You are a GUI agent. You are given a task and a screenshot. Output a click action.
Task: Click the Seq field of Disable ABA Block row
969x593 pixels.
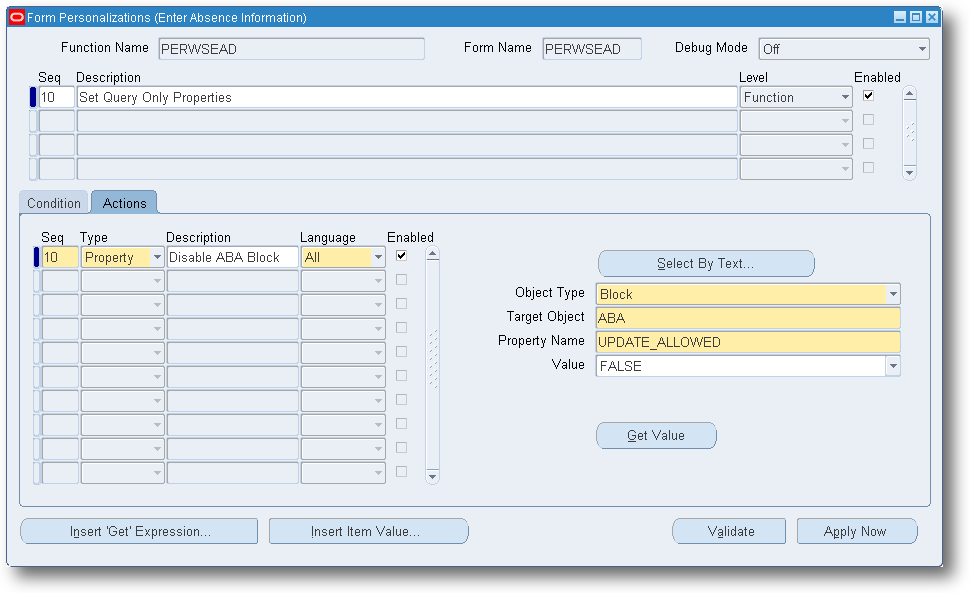pyautogui.click(x=60, y=257)
